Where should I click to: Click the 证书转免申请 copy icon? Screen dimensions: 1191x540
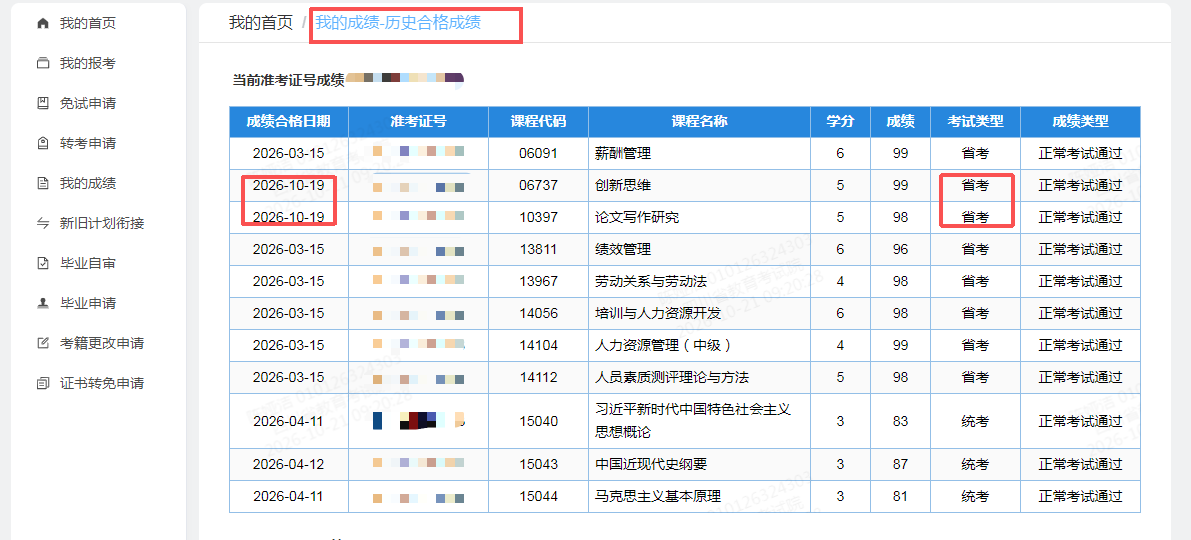tap(43, 384)
